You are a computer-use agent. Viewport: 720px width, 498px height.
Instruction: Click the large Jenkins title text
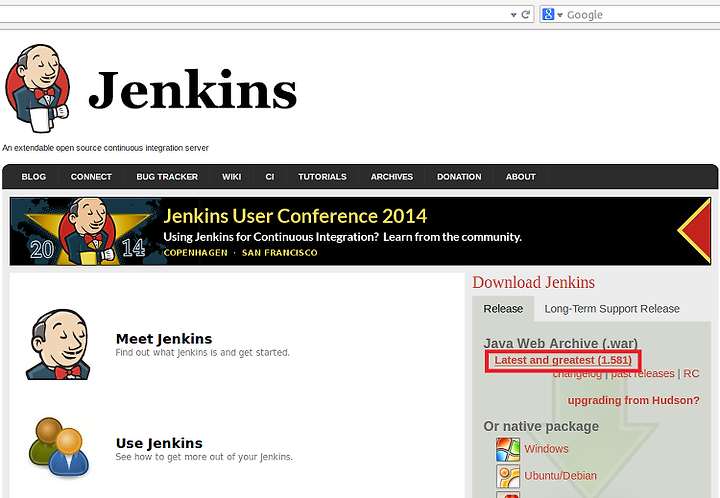(192, 90)
